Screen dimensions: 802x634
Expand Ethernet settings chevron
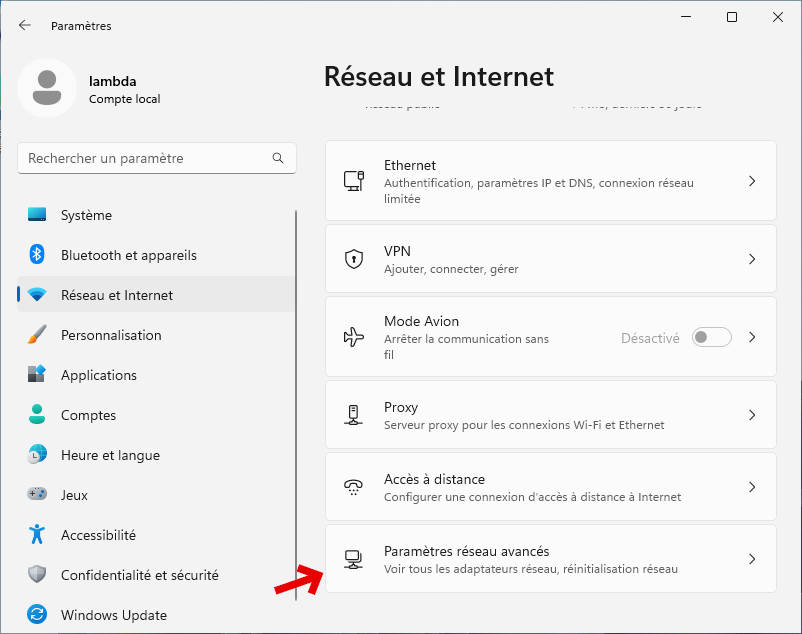pyautogui.click(x=752, y=181)
